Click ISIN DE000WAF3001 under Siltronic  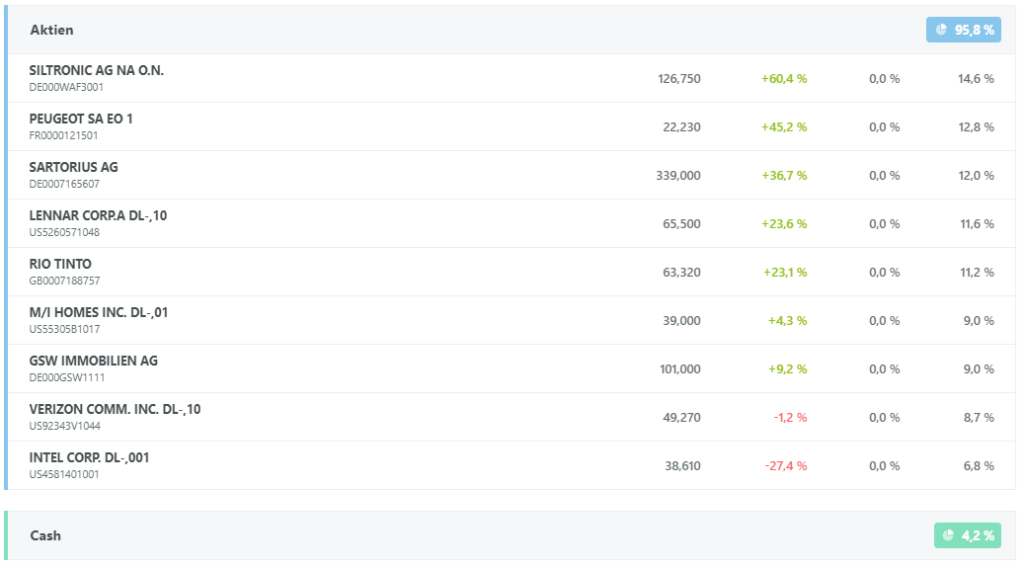tap(67, 87)
